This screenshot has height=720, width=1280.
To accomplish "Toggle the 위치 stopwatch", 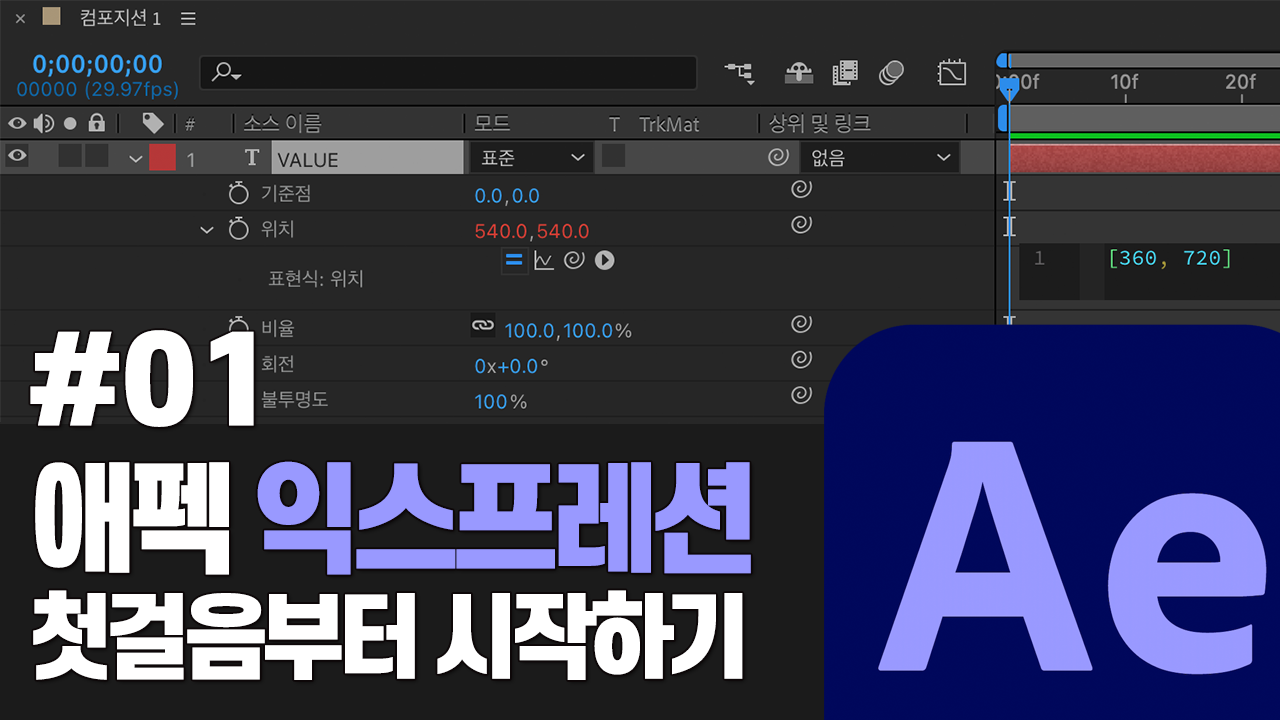I will [x=238, y=229].
